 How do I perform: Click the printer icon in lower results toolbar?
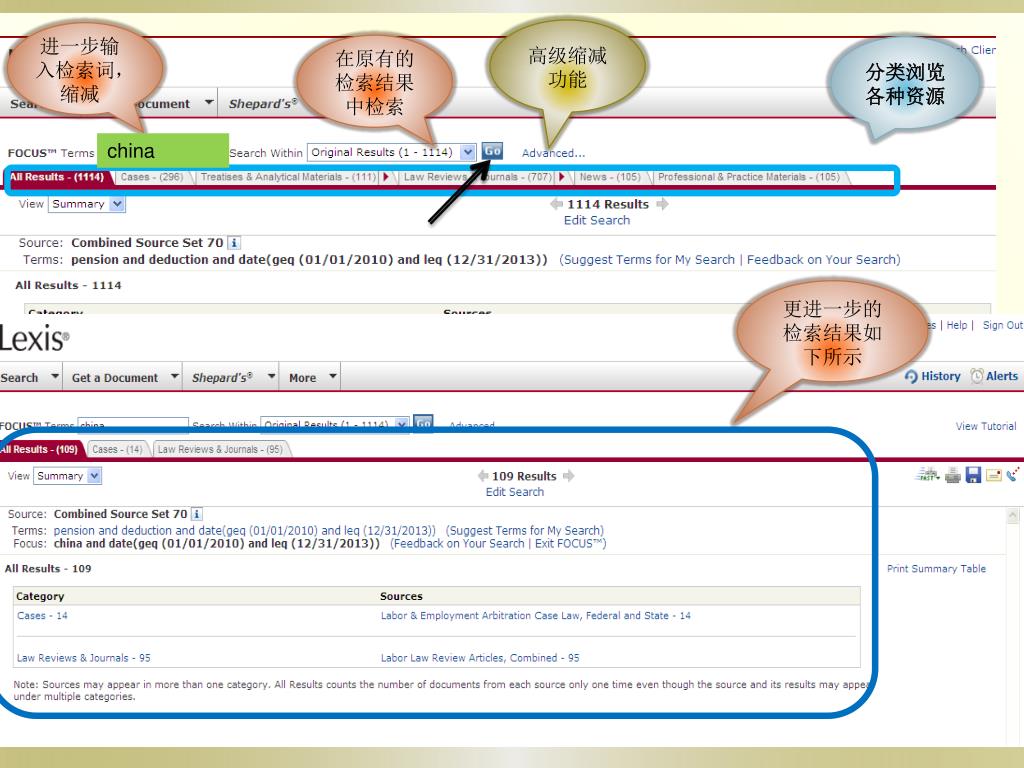pyautogui.click(x=953, y=475)
